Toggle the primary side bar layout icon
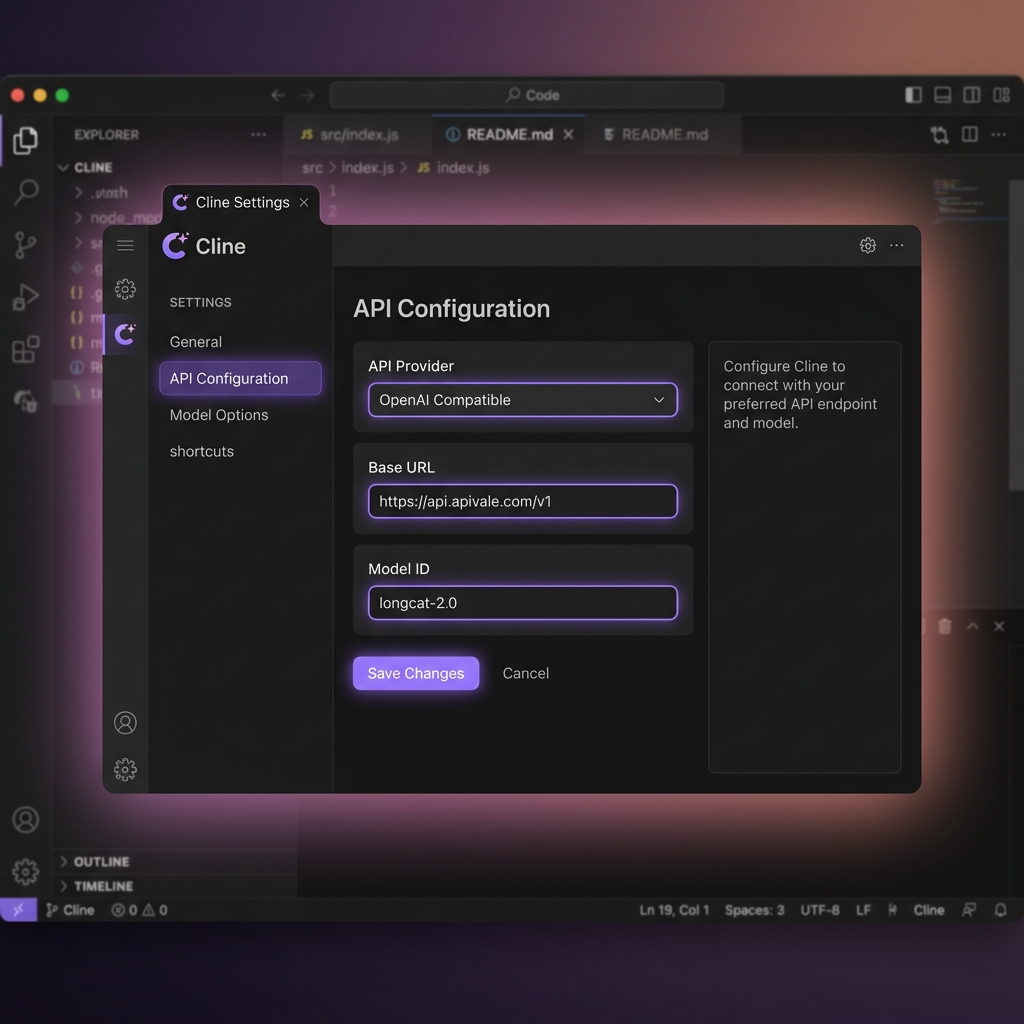Screen dimensions: 1024x1024 (914, 95)
